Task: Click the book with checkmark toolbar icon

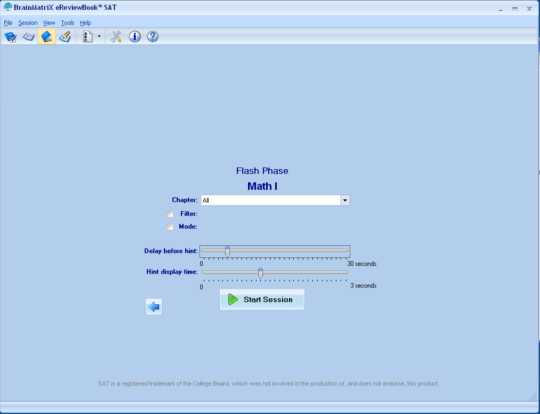Action: pyautogui.click(x=11, y=37)
